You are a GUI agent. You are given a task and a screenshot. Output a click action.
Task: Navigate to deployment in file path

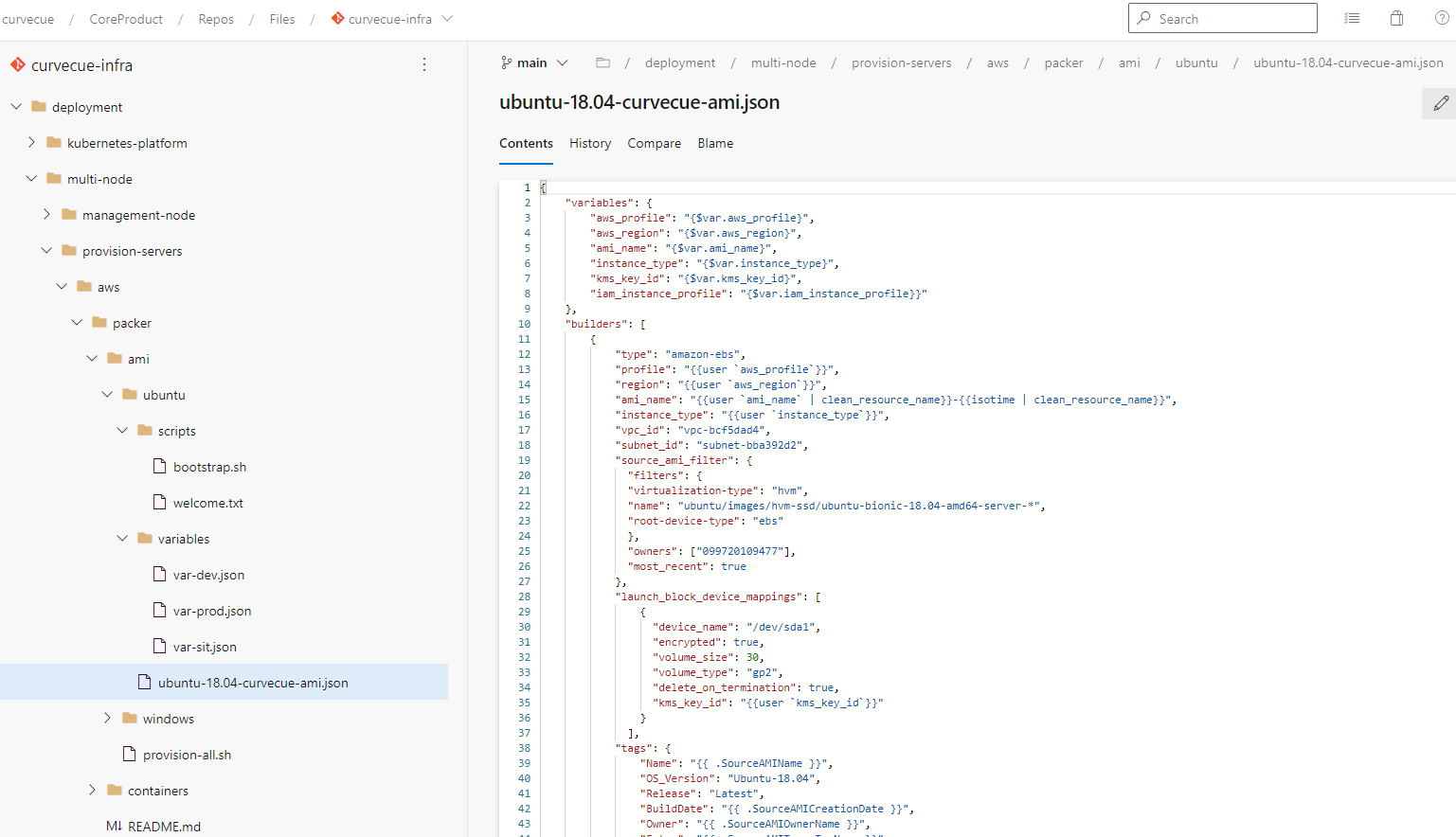[x=680, y=62]
